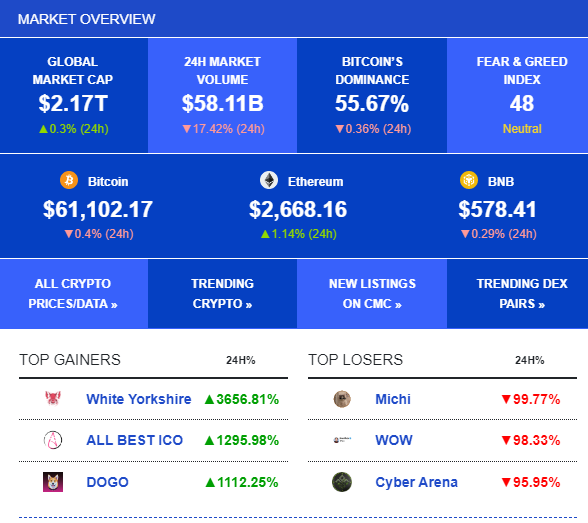This screenshot has width=588, height=523.
Task: Click the Bitcoin's Dominance tile
Action: (372, 95)
